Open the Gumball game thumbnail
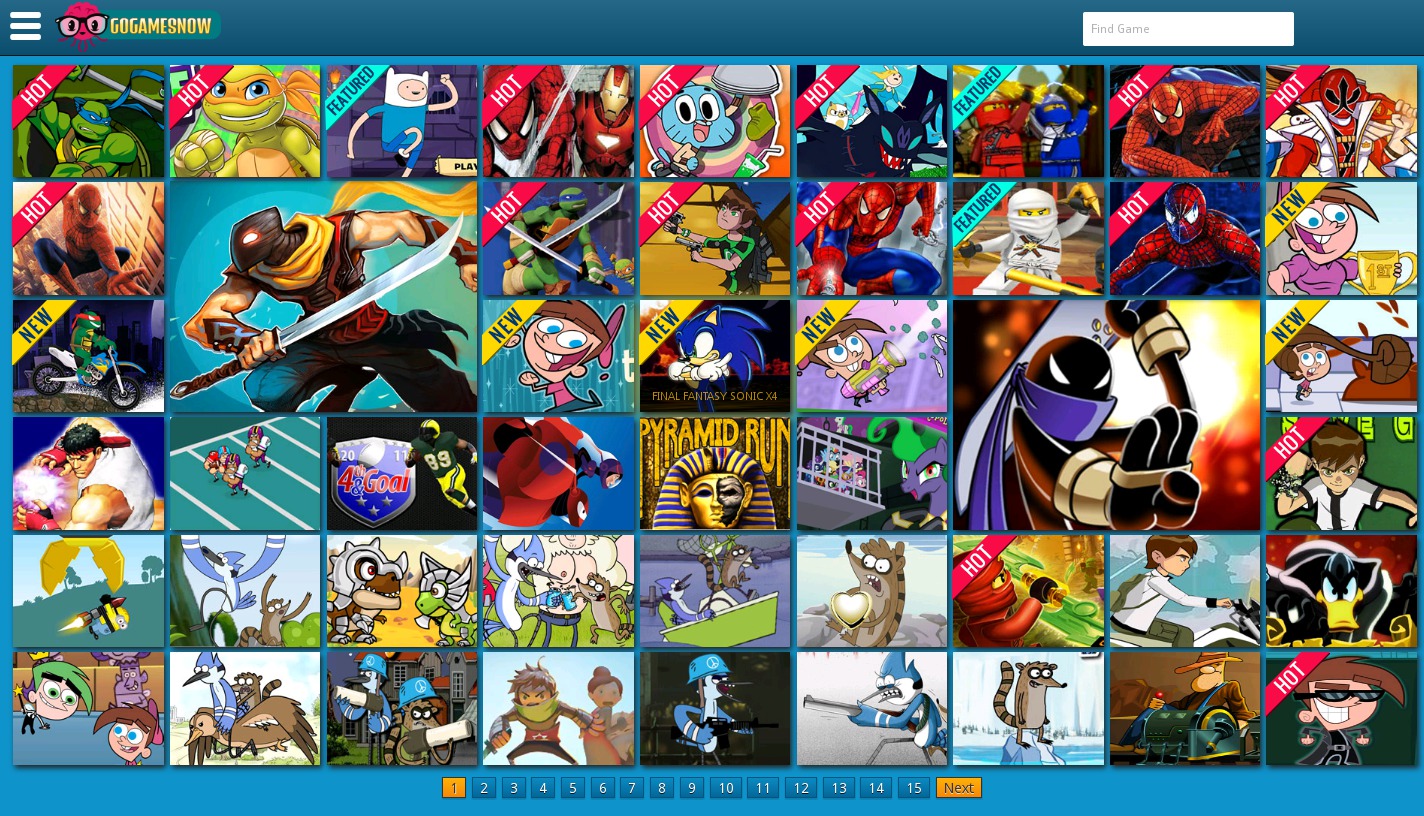 click(714, 121)
